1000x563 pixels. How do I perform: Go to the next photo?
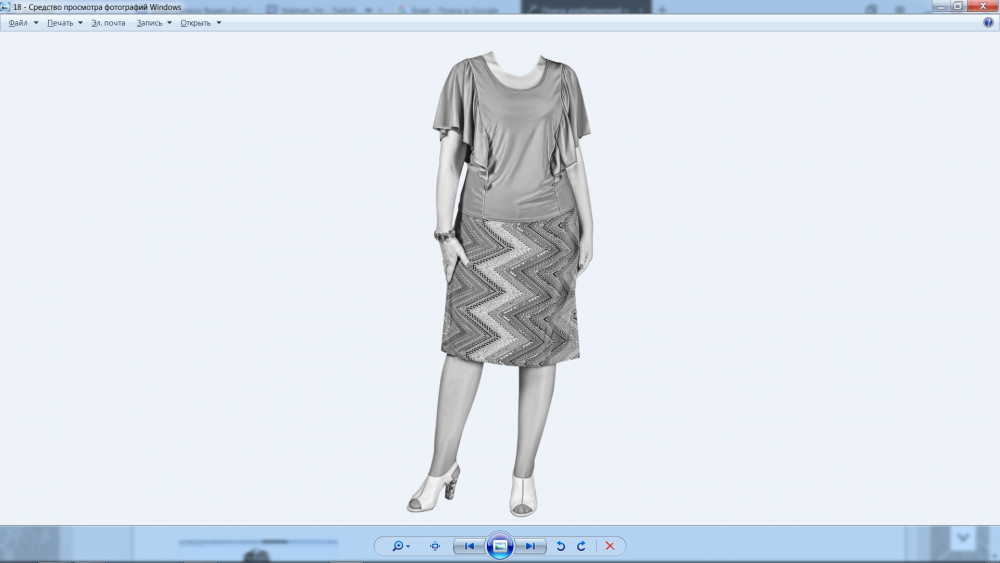coord(531,546)
